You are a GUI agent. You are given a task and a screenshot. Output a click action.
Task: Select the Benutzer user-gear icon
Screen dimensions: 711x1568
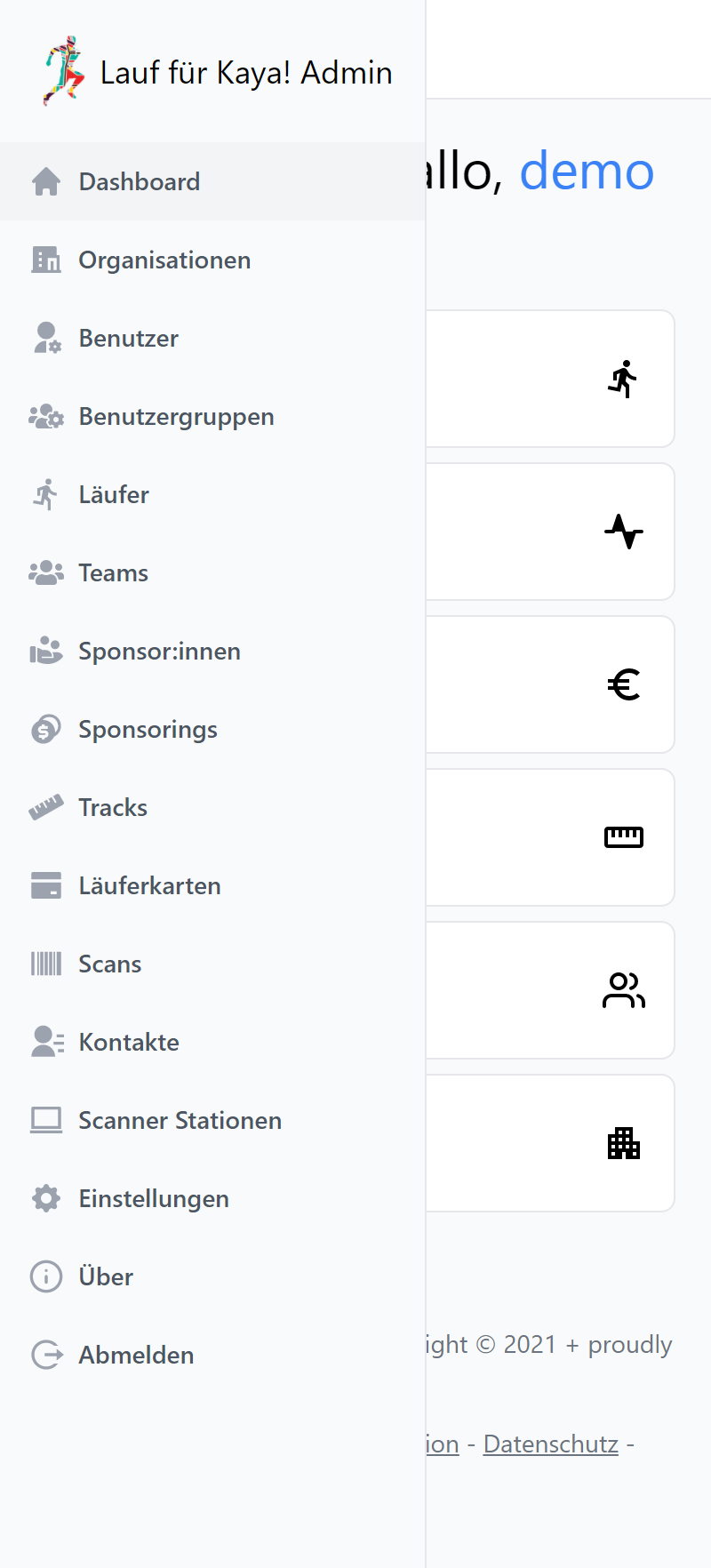(46, 338)
